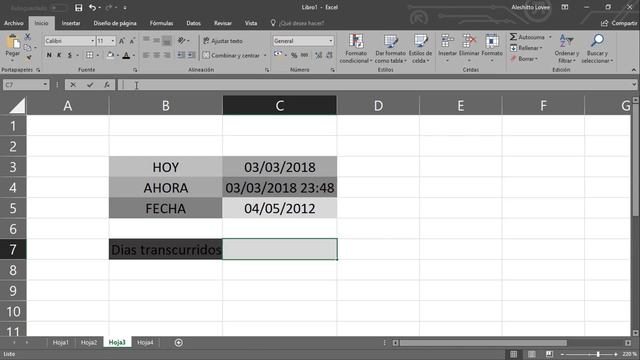The image size is (640, 360).
Task: Click the Pegar paste icon
Action: (12, 42)
